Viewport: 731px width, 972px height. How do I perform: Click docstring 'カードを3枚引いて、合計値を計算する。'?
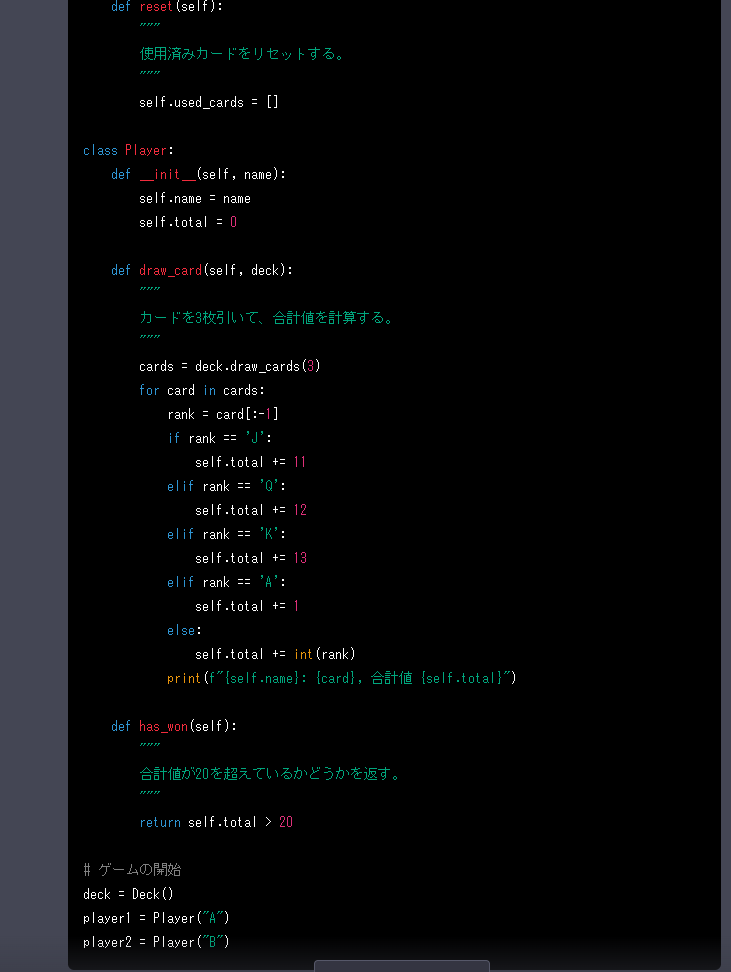coord(266,318)
